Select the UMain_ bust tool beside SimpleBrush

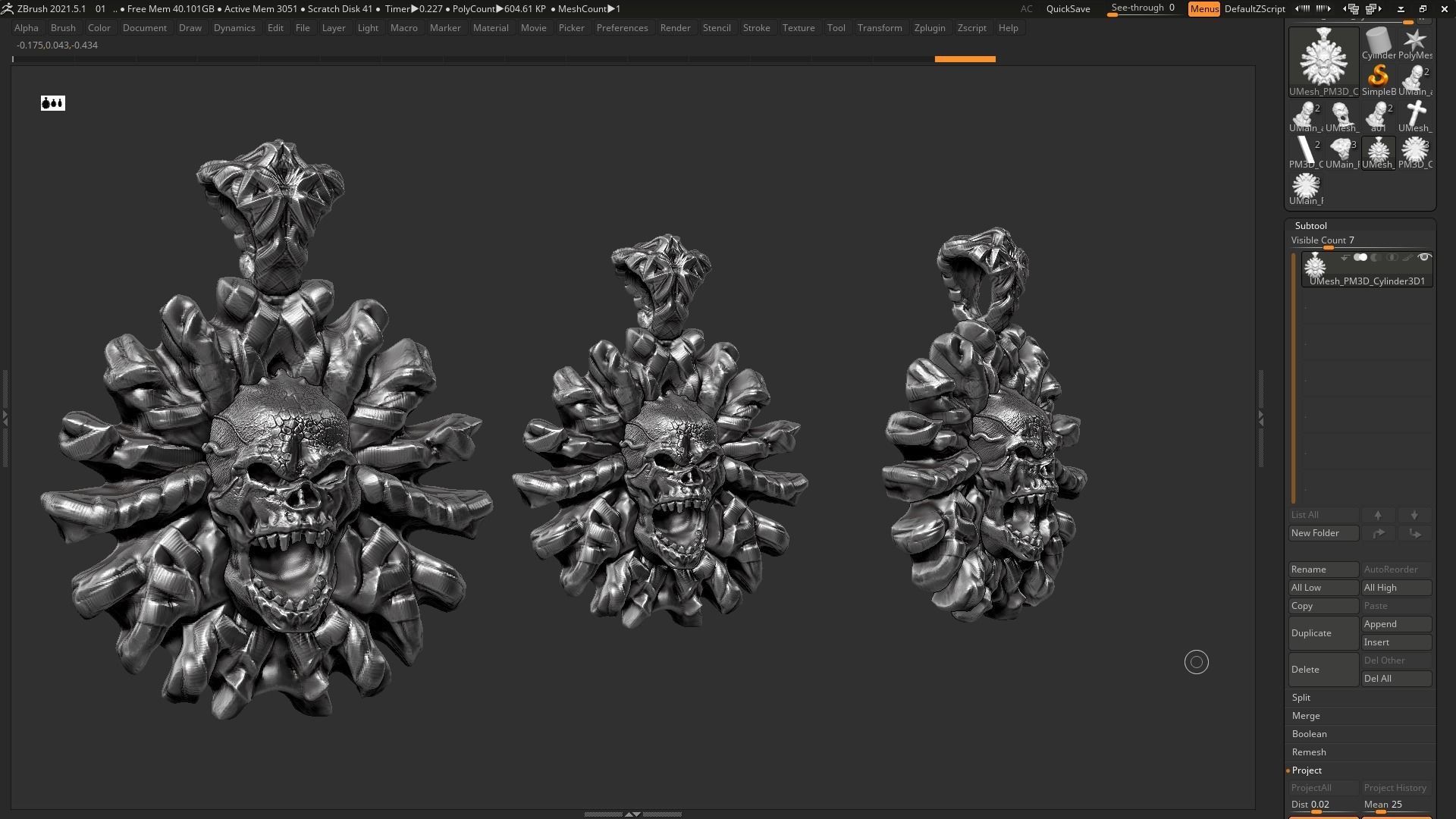[x=1415, y=80]
